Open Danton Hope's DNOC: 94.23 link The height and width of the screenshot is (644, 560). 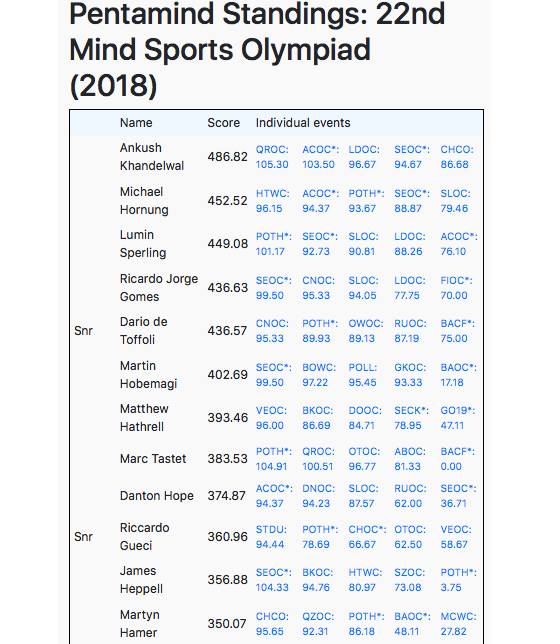tap(318, 496)
